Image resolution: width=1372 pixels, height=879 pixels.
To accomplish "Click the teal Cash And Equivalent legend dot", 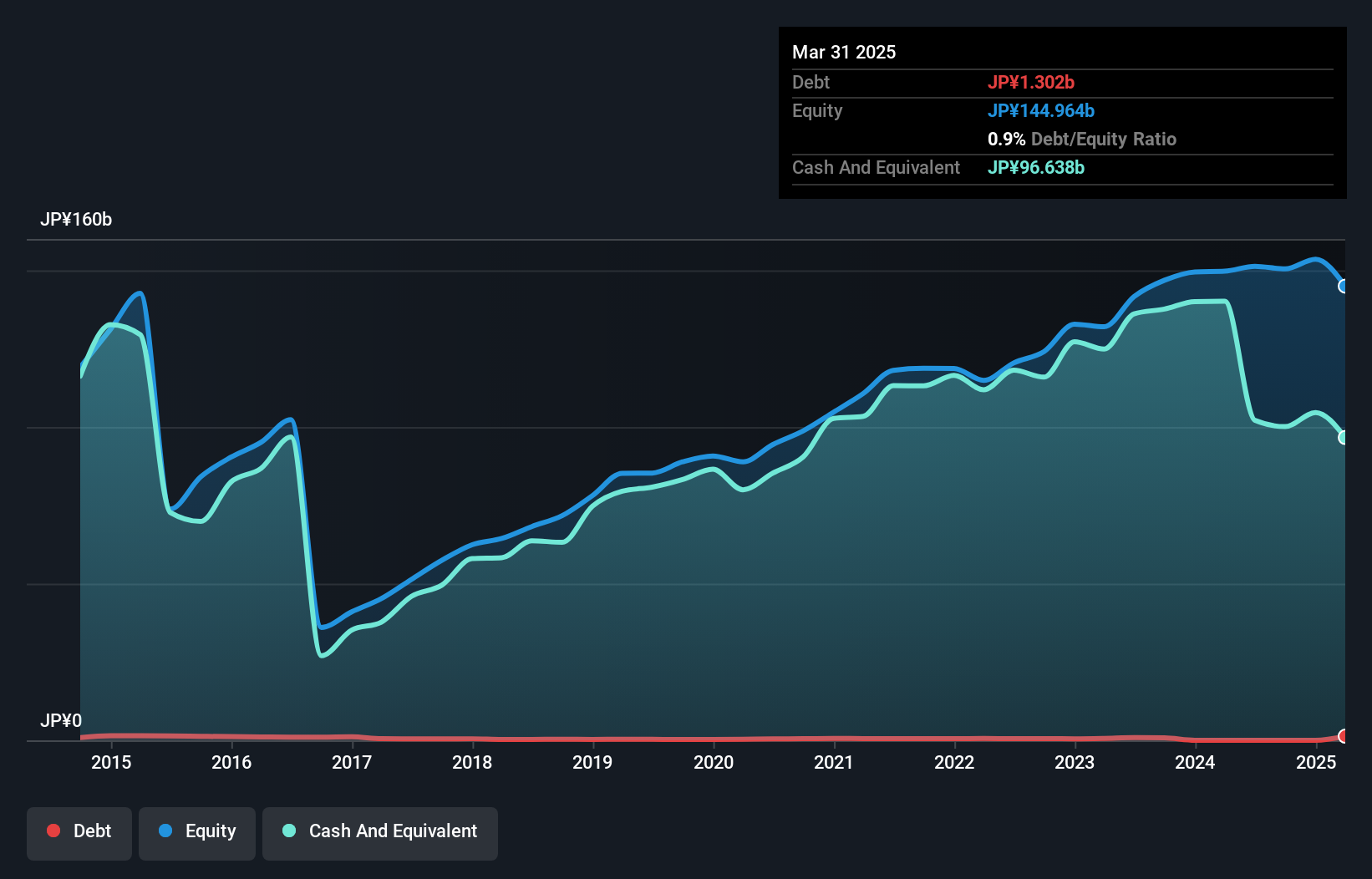I will [288, 831].
